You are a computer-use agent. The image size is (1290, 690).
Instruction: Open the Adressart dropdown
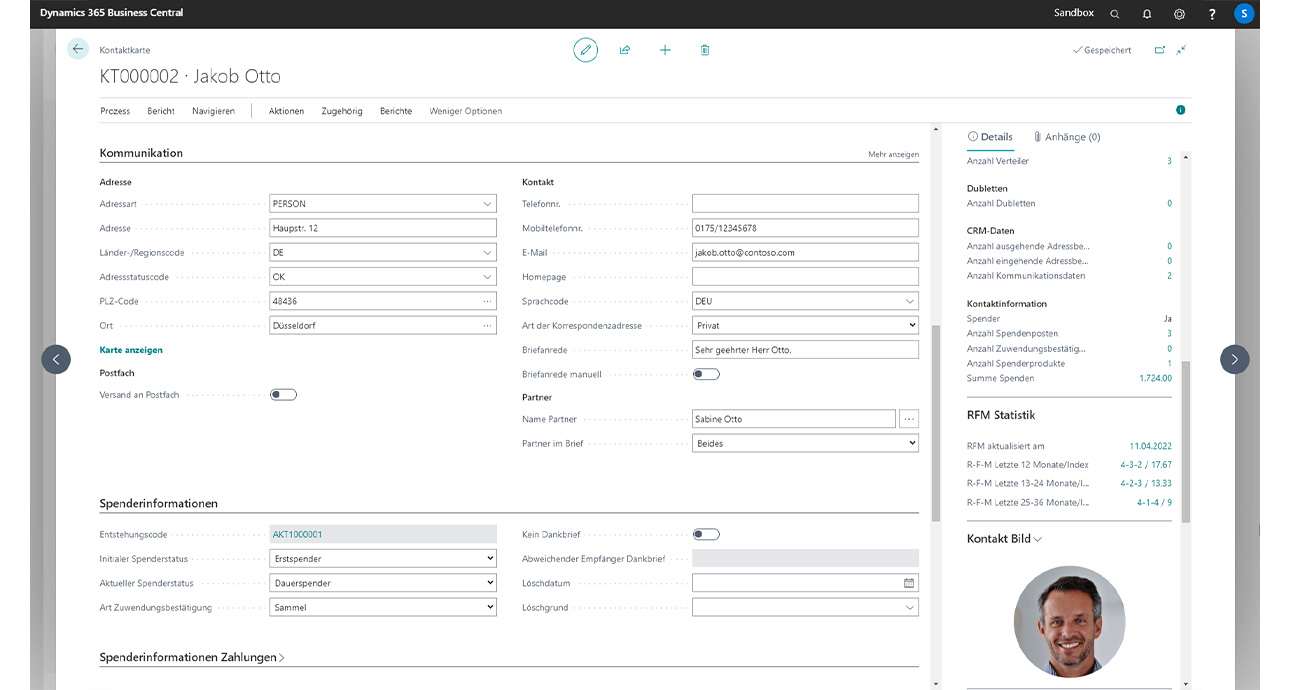(488, 203)
